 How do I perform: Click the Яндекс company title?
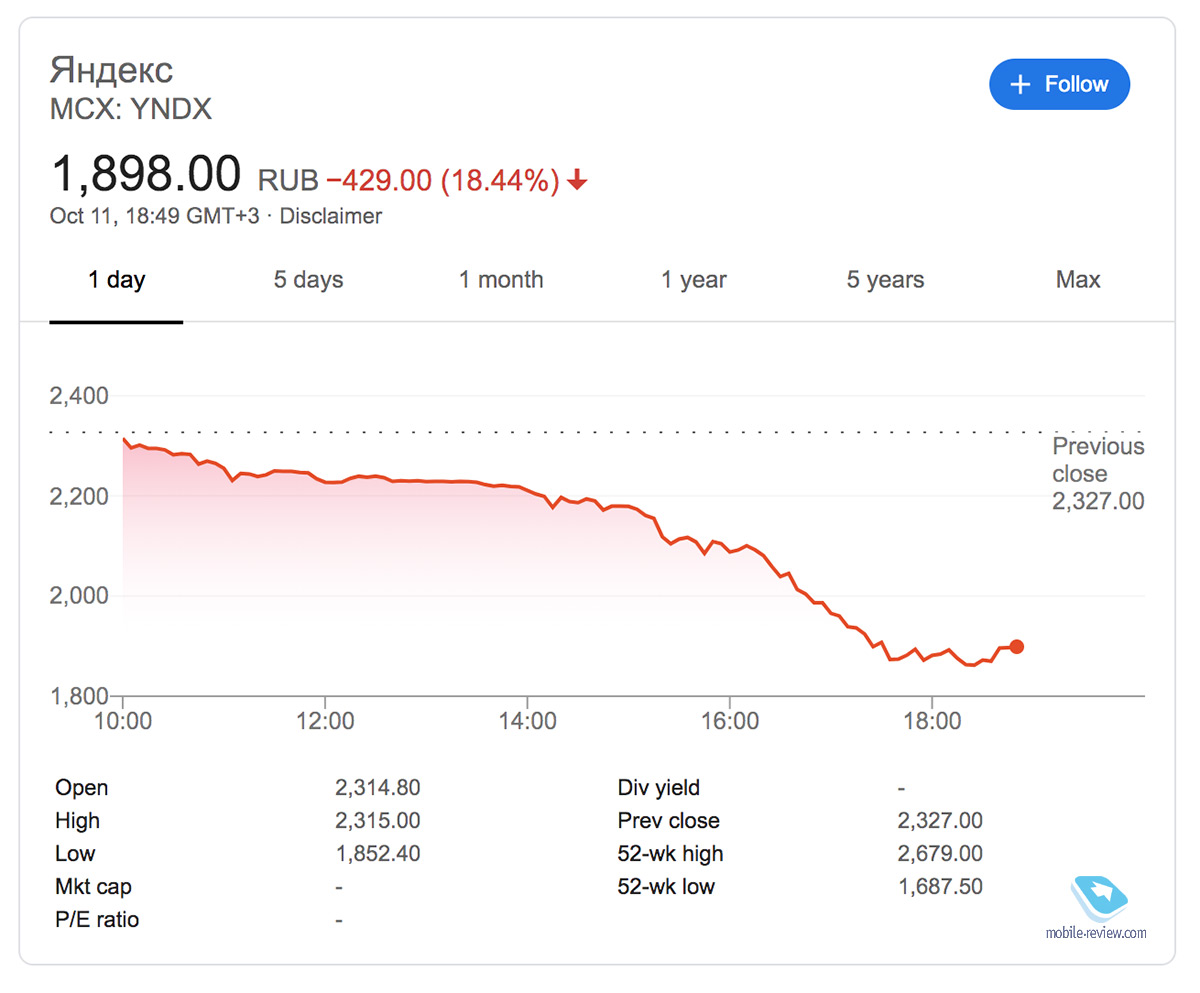pyautogui.click(x=111, y=70)
